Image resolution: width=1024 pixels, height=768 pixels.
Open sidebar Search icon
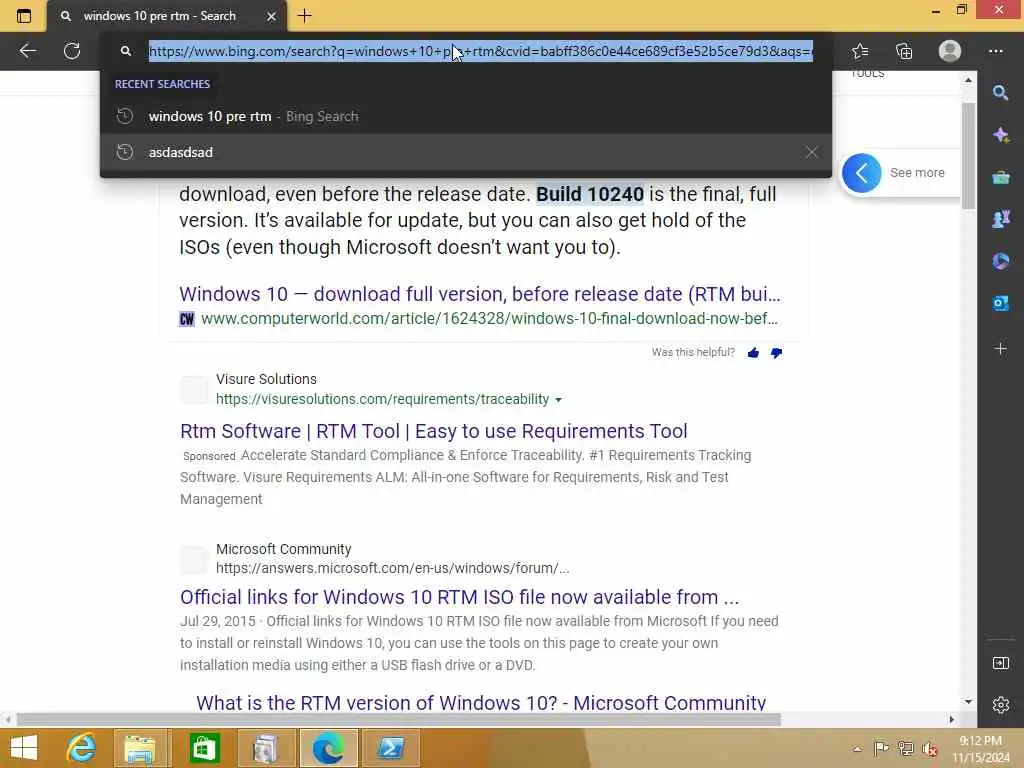click(x=1000, y=93)
